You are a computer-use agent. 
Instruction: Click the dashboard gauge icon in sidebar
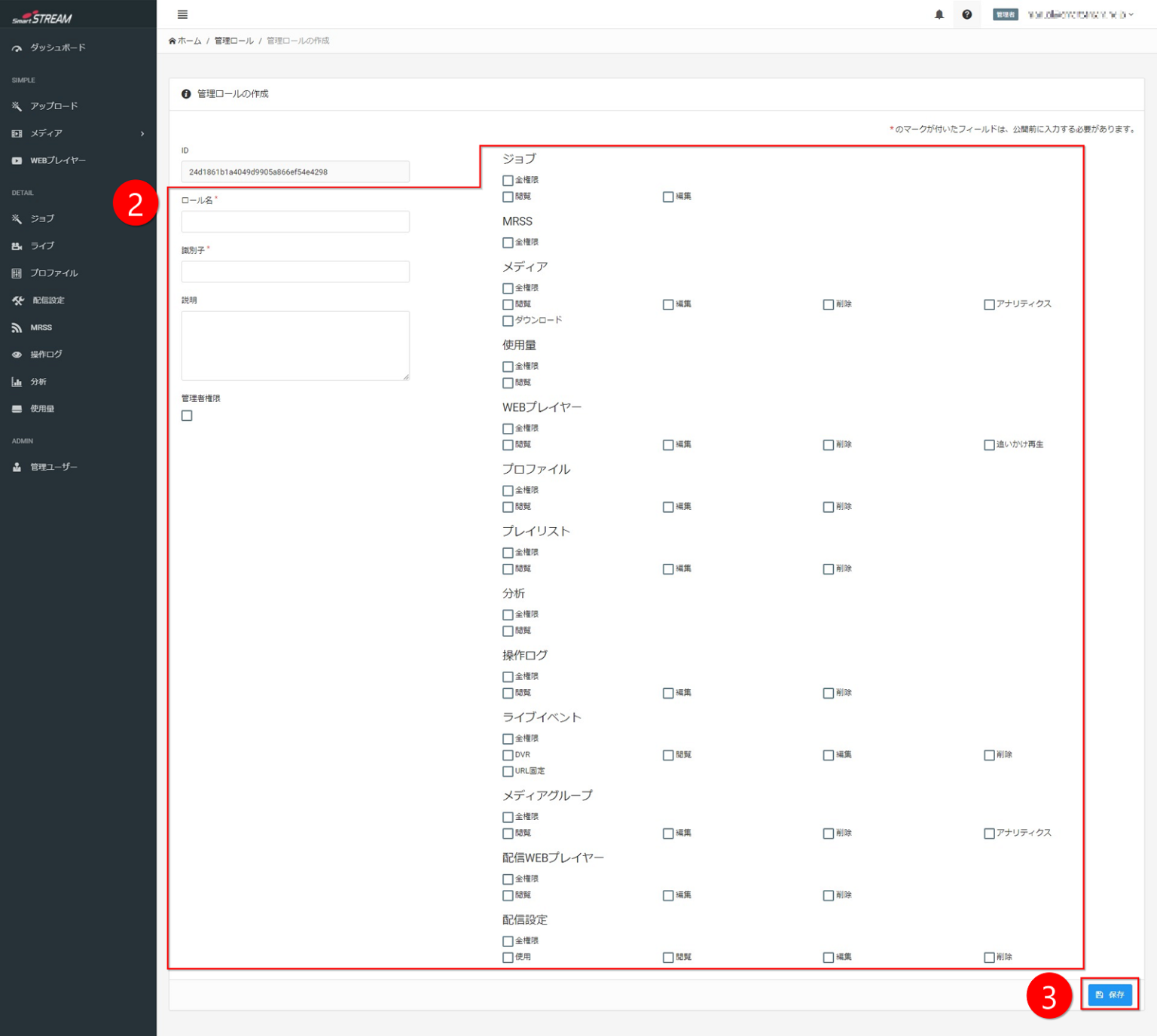pyautogui.click(x=17, y=48)
